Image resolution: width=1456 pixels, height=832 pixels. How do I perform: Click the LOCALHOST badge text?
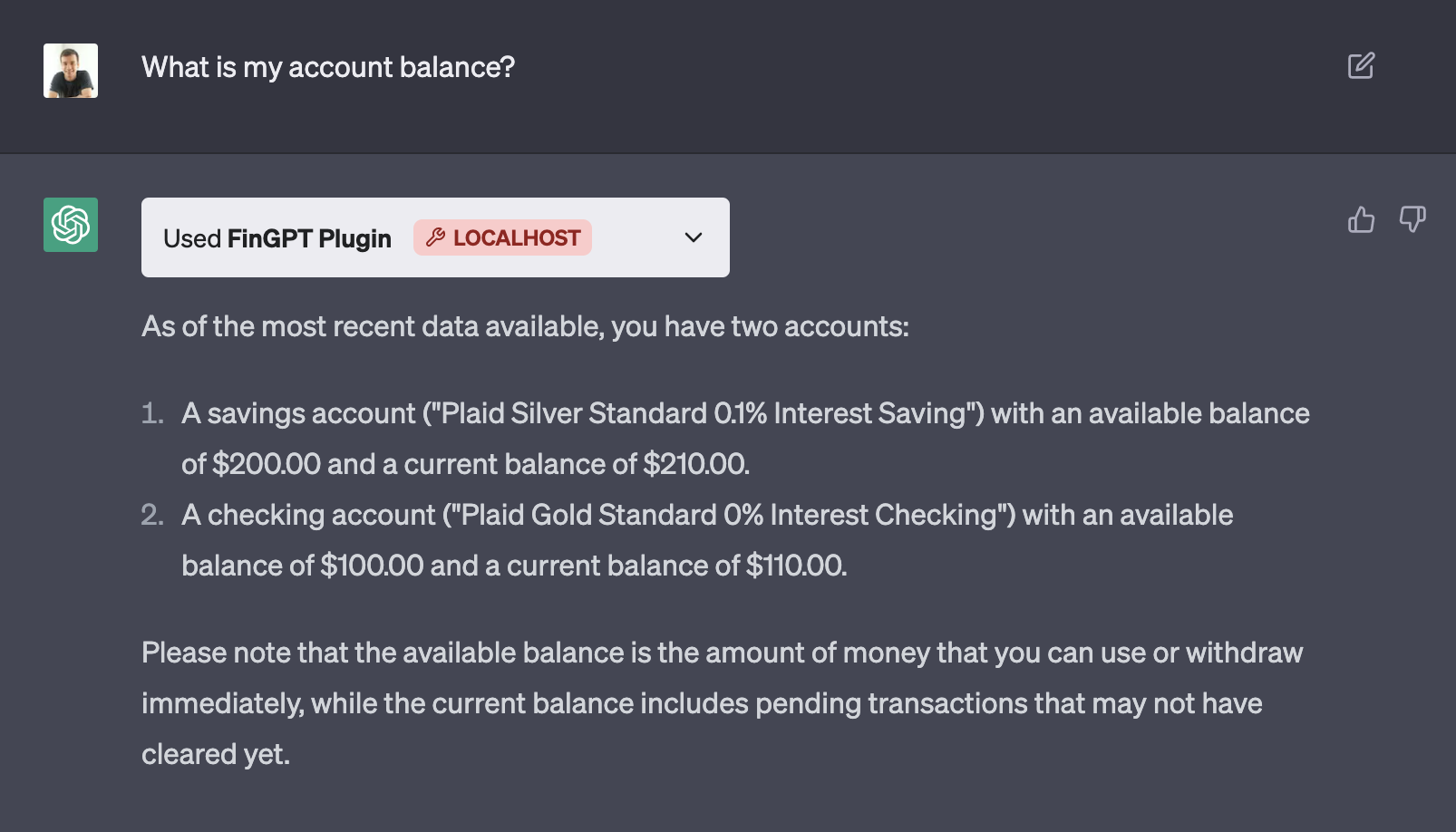coord(517,238)
